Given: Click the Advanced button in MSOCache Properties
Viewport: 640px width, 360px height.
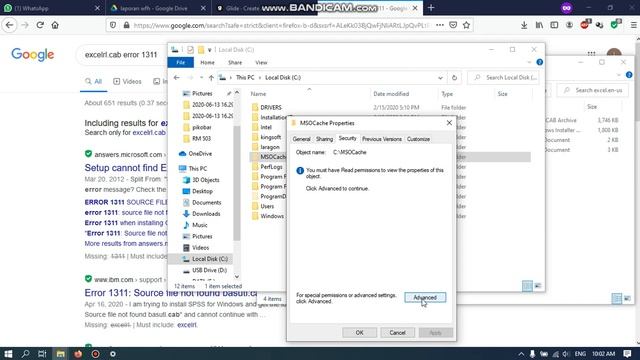Looking at the screenshot, I should [x=425, y=298].
